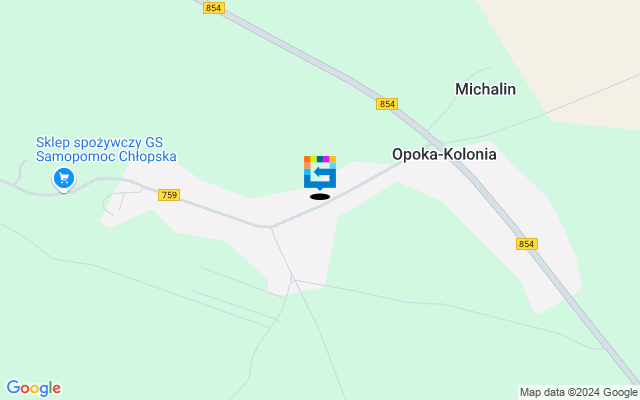Click the black oval shadow under marker

320,197
